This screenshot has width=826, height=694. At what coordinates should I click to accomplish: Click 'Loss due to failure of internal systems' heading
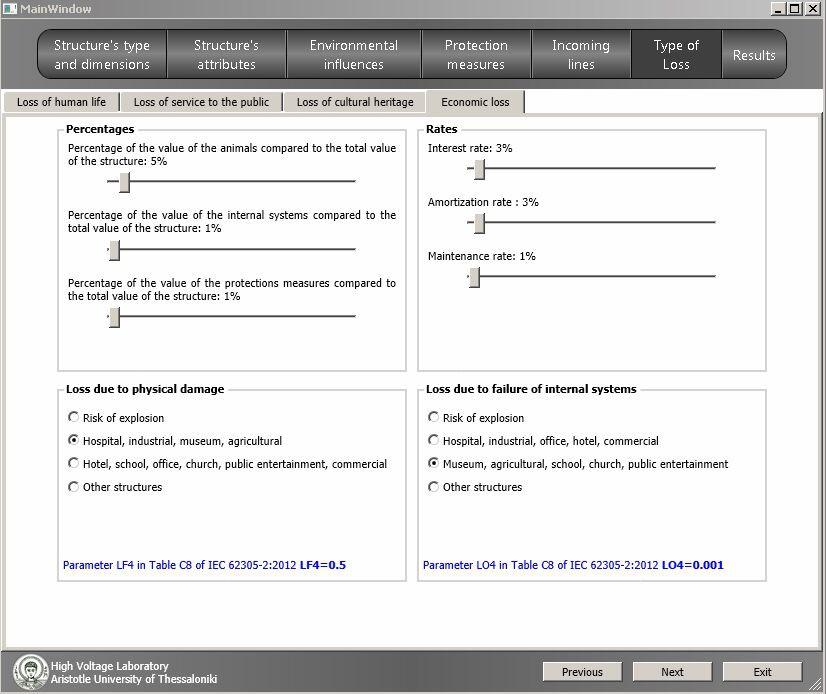coord(531,389)
